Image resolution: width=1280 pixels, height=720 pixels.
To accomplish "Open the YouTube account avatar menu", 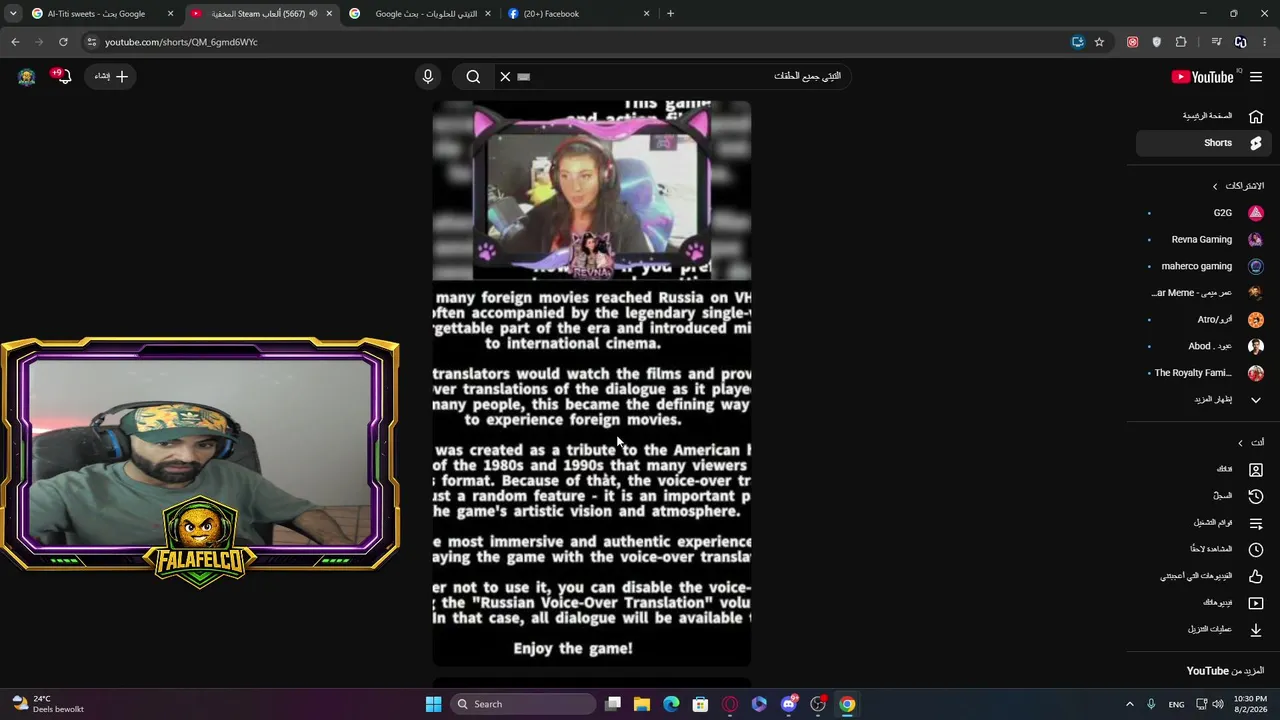I will [x=27, y=76].
